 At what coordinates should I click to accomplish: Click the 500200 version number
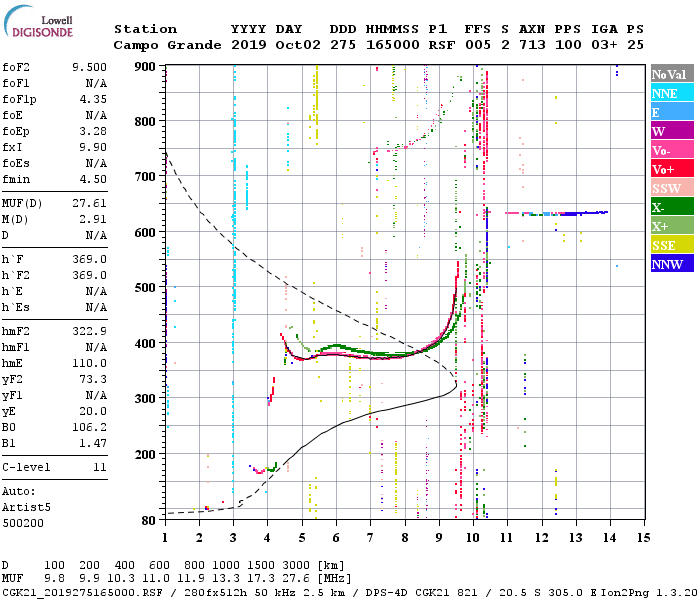tap(23, 523)
